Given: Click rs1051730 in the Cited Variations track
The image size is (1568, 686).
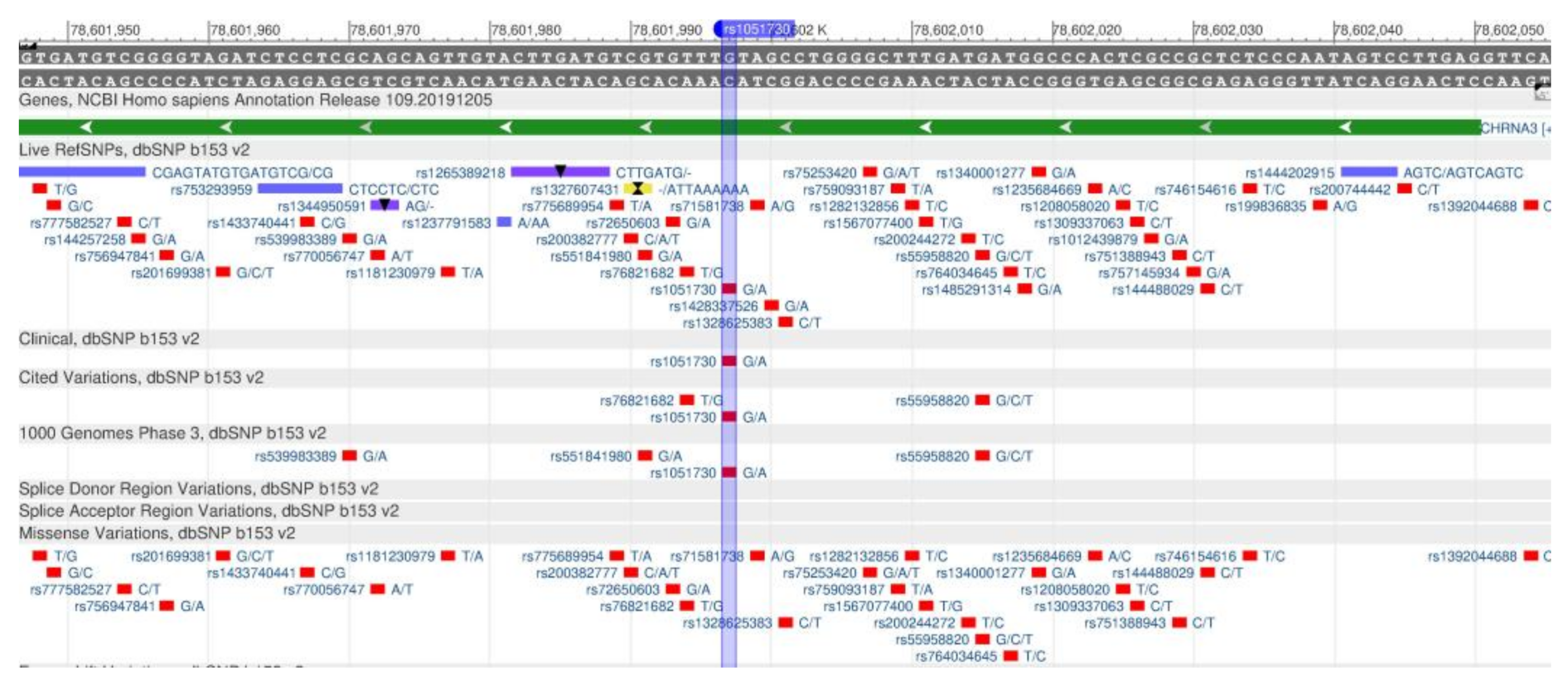Looking at the screenshot, I should (683, 418).
